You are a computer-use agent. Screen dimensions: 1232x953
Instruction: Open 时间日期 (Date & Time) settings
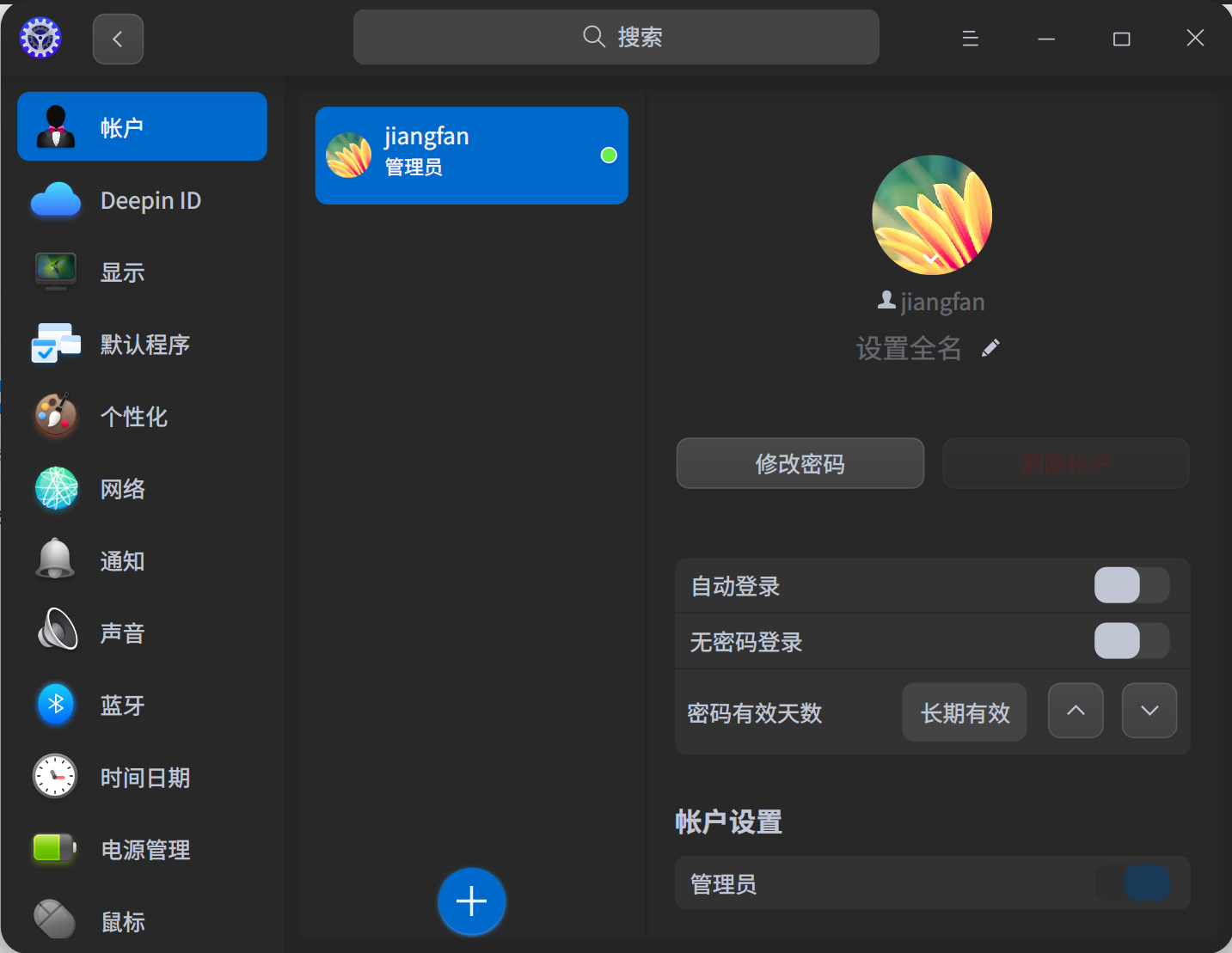point(144,777)
